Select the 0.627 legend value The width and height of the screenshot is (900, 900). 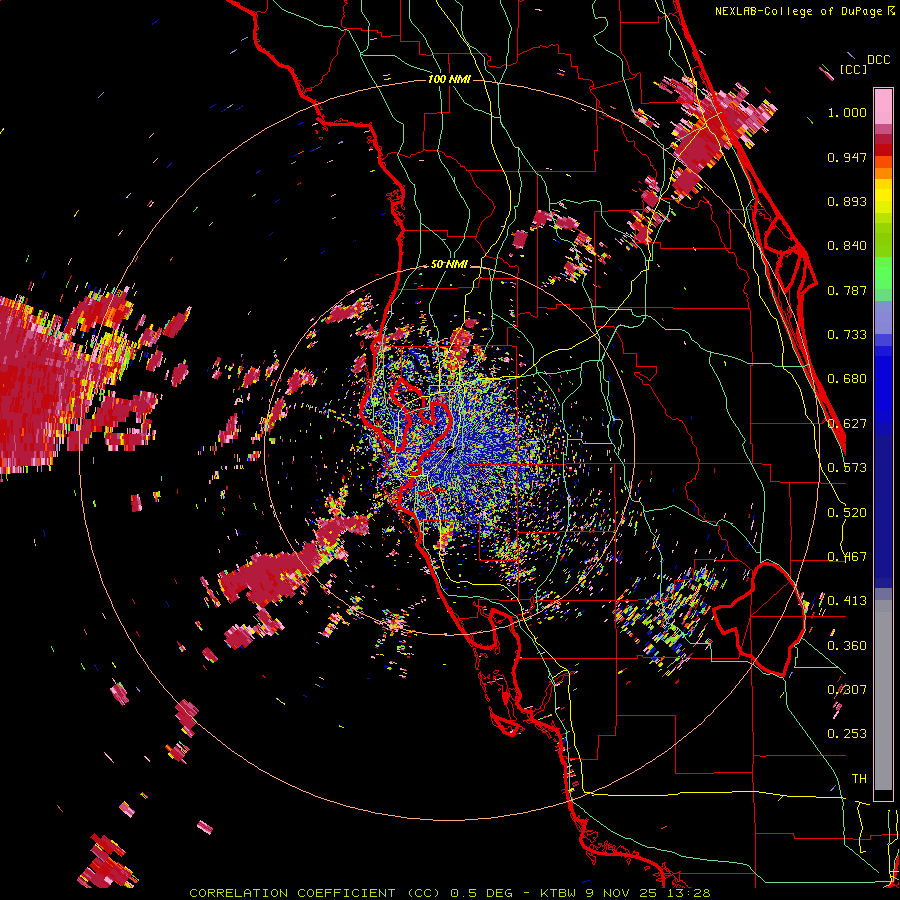[x=847, y=424]
